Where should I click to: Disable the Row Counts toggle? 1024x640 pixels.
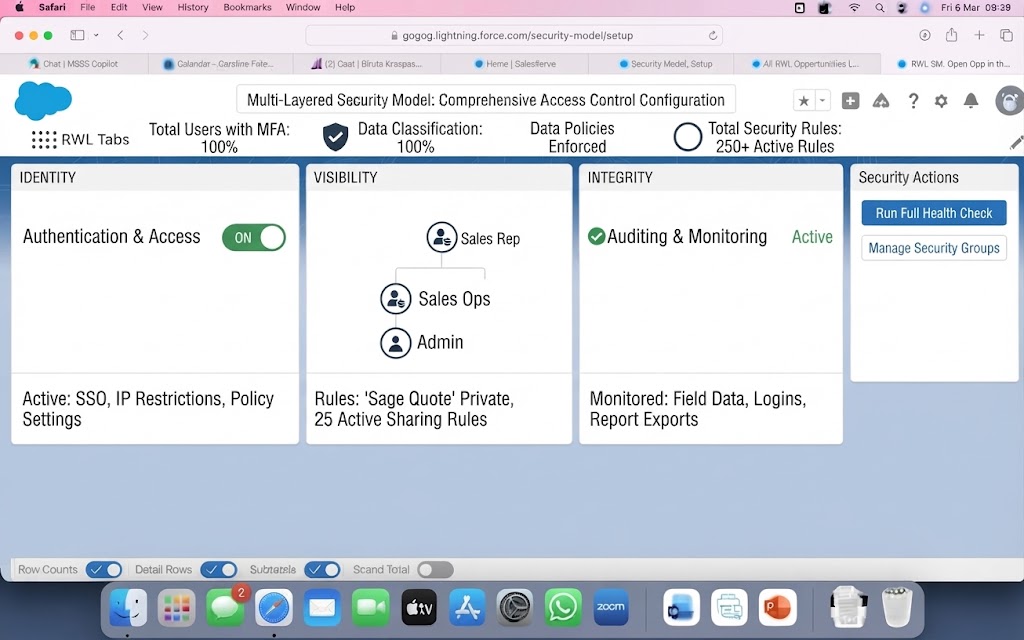coord(104,569)
